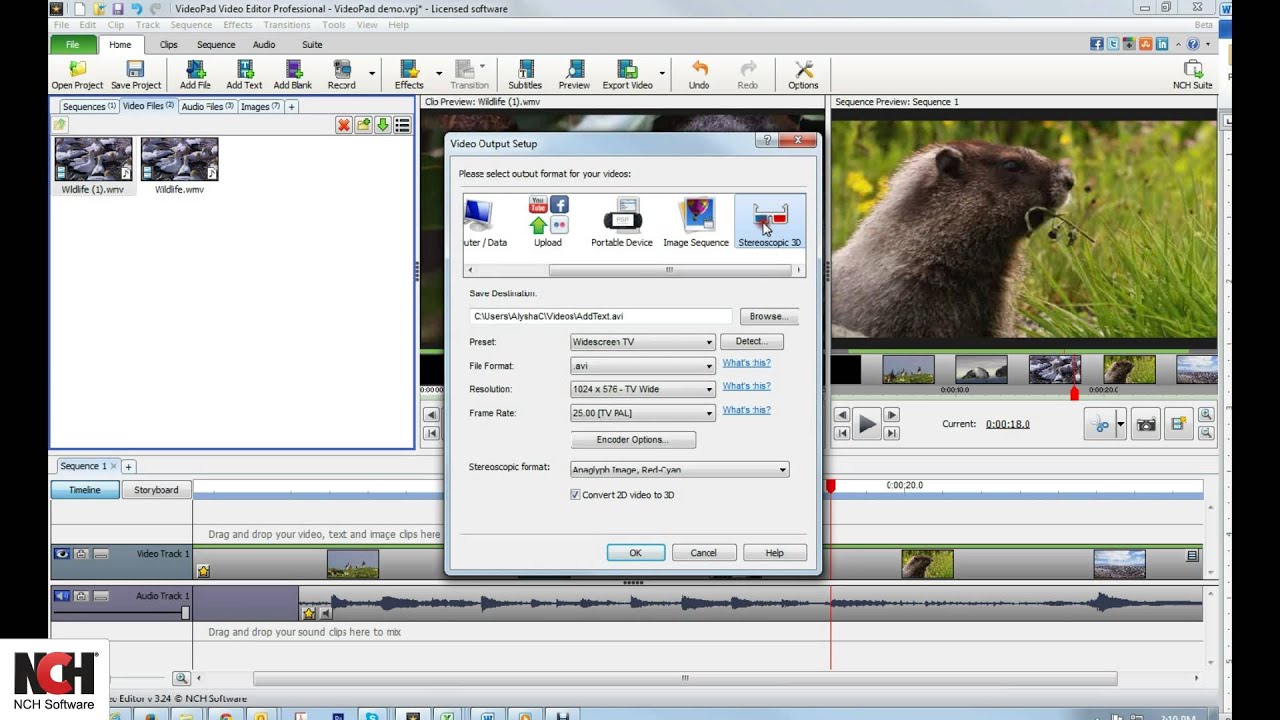Take a snapshot with the camera icon
Viewport: 1280px width, 720px height.
1146,424
